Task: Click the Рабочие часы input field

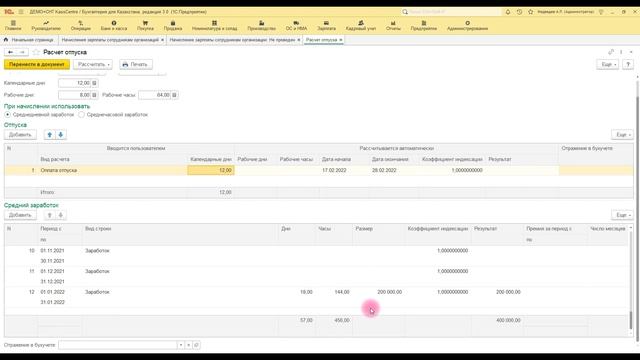Action: point(155,95)
